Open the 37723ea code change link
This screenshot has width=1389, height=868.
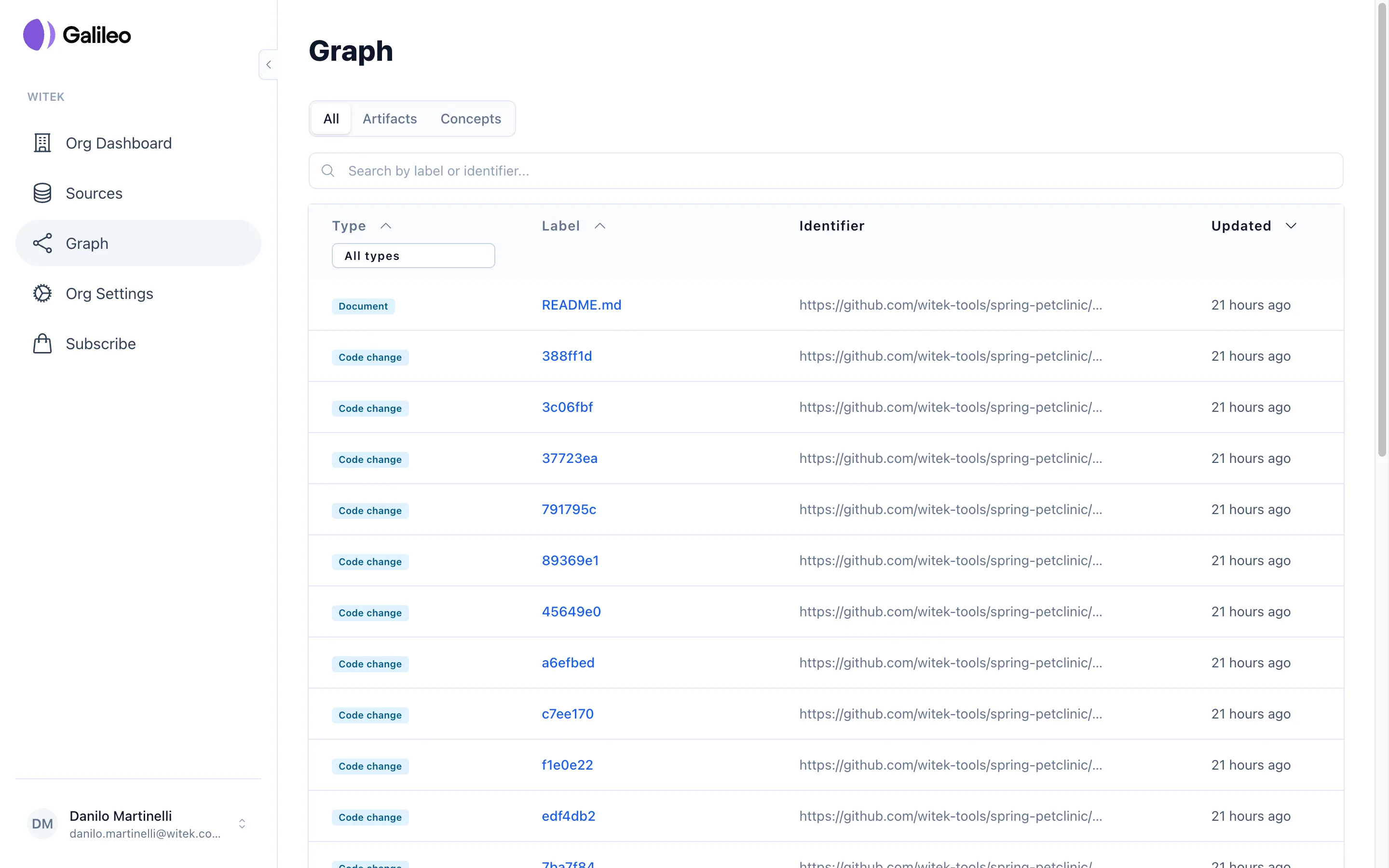pyautogui.click(x=570, y=458)
